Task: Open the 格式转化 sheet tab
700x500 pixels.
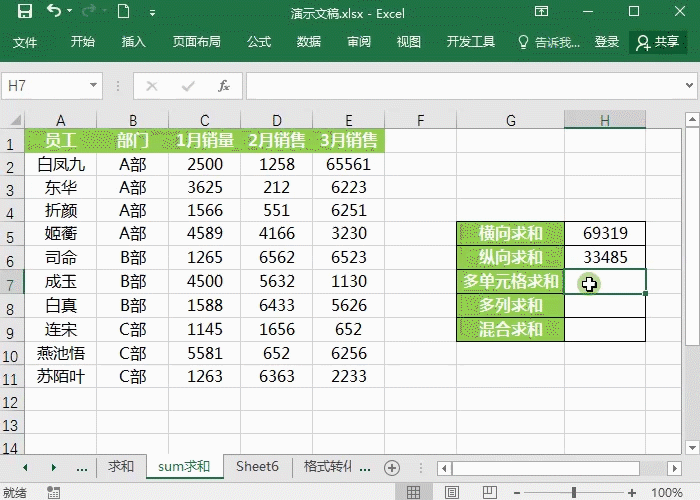Action: pyautogui.click(x=328, y=467)
